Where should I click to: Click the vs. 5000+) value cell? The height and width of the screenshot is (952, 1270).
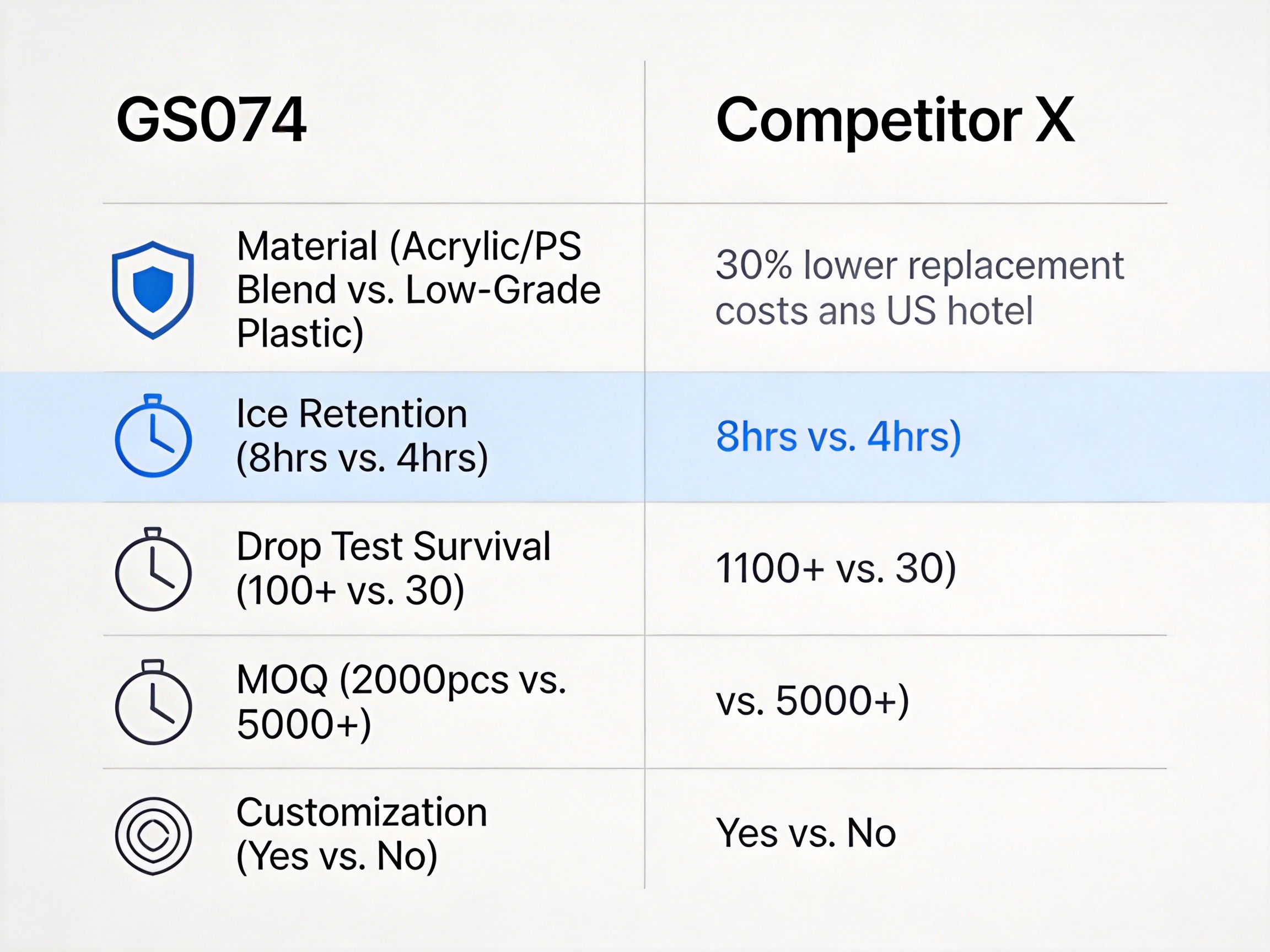click(x=812, y=701)
